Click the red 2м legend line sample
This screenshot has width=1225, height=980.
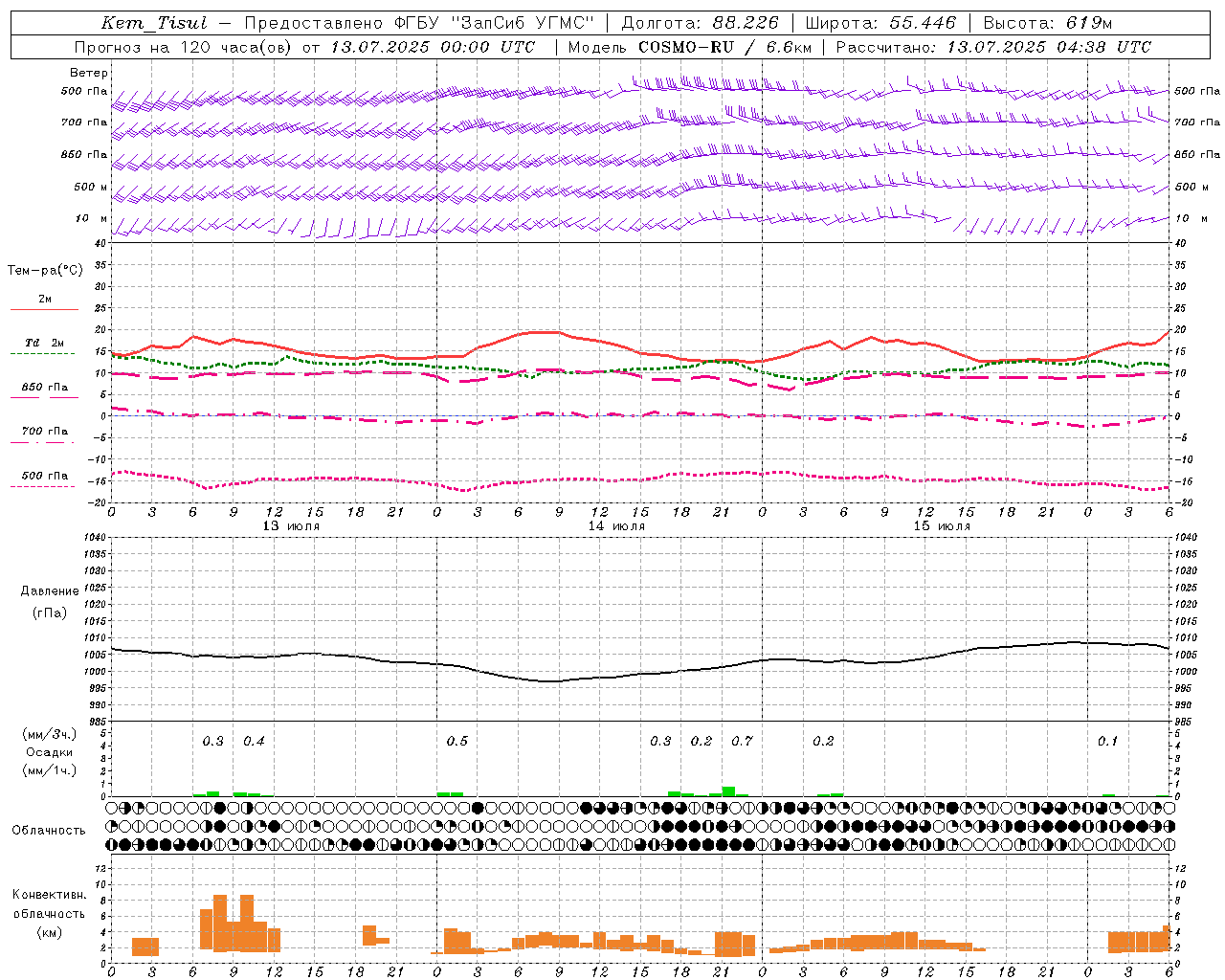point(44,309)
